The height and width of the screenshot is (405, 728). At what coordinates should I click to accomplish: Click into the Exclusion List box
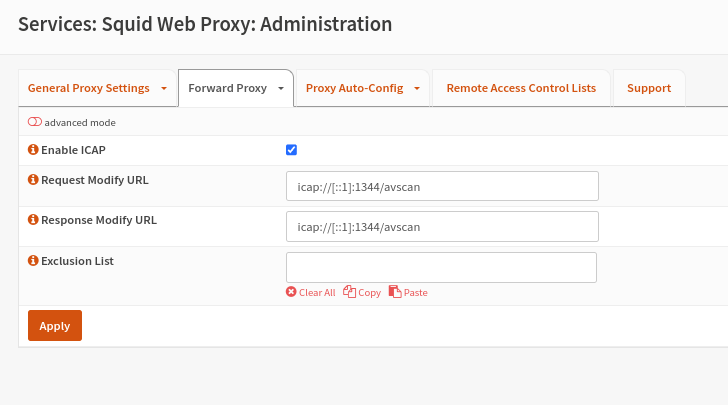(441, 267)
